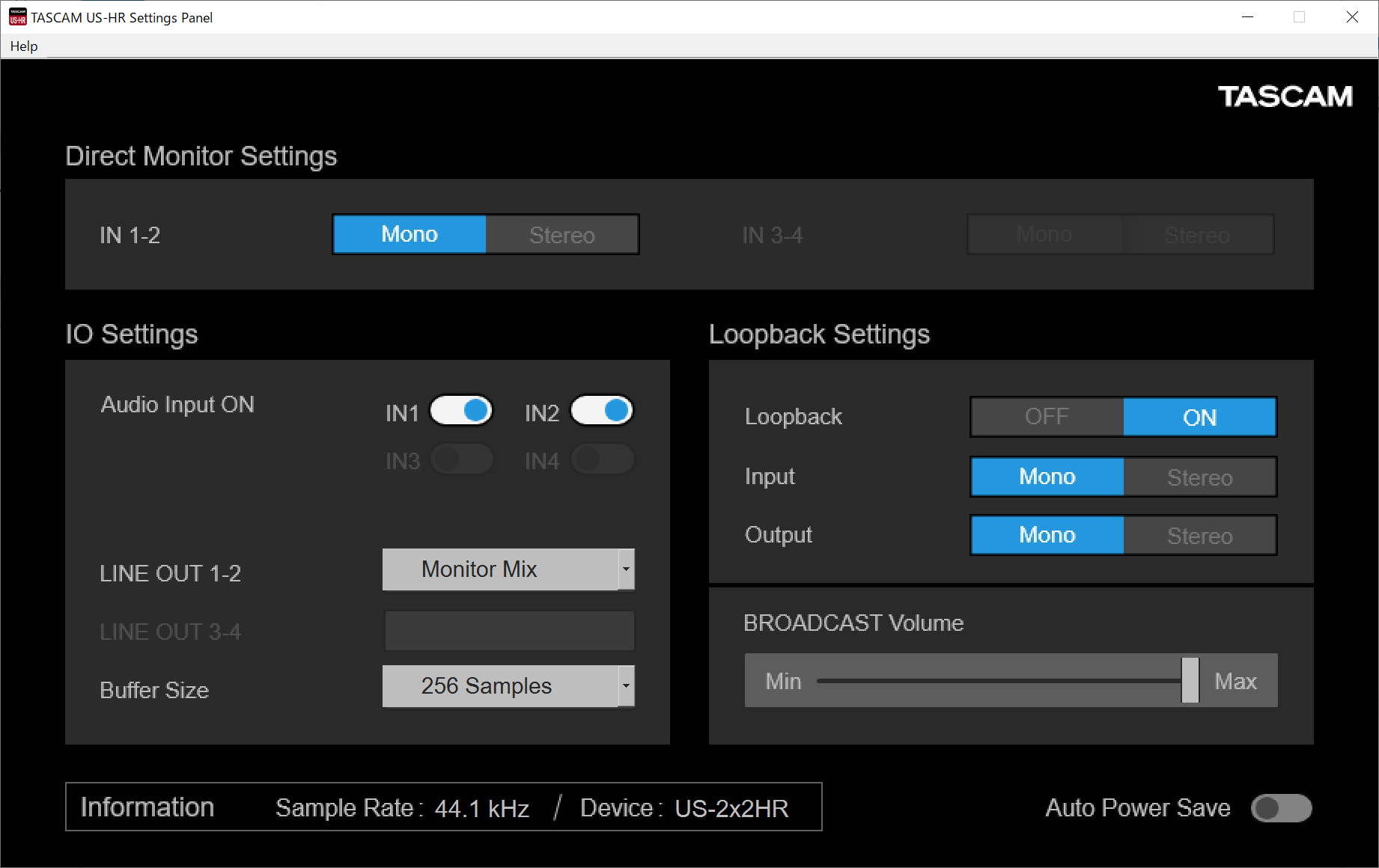Click the Buffer Size dropdown arrow

click(627, 686)
